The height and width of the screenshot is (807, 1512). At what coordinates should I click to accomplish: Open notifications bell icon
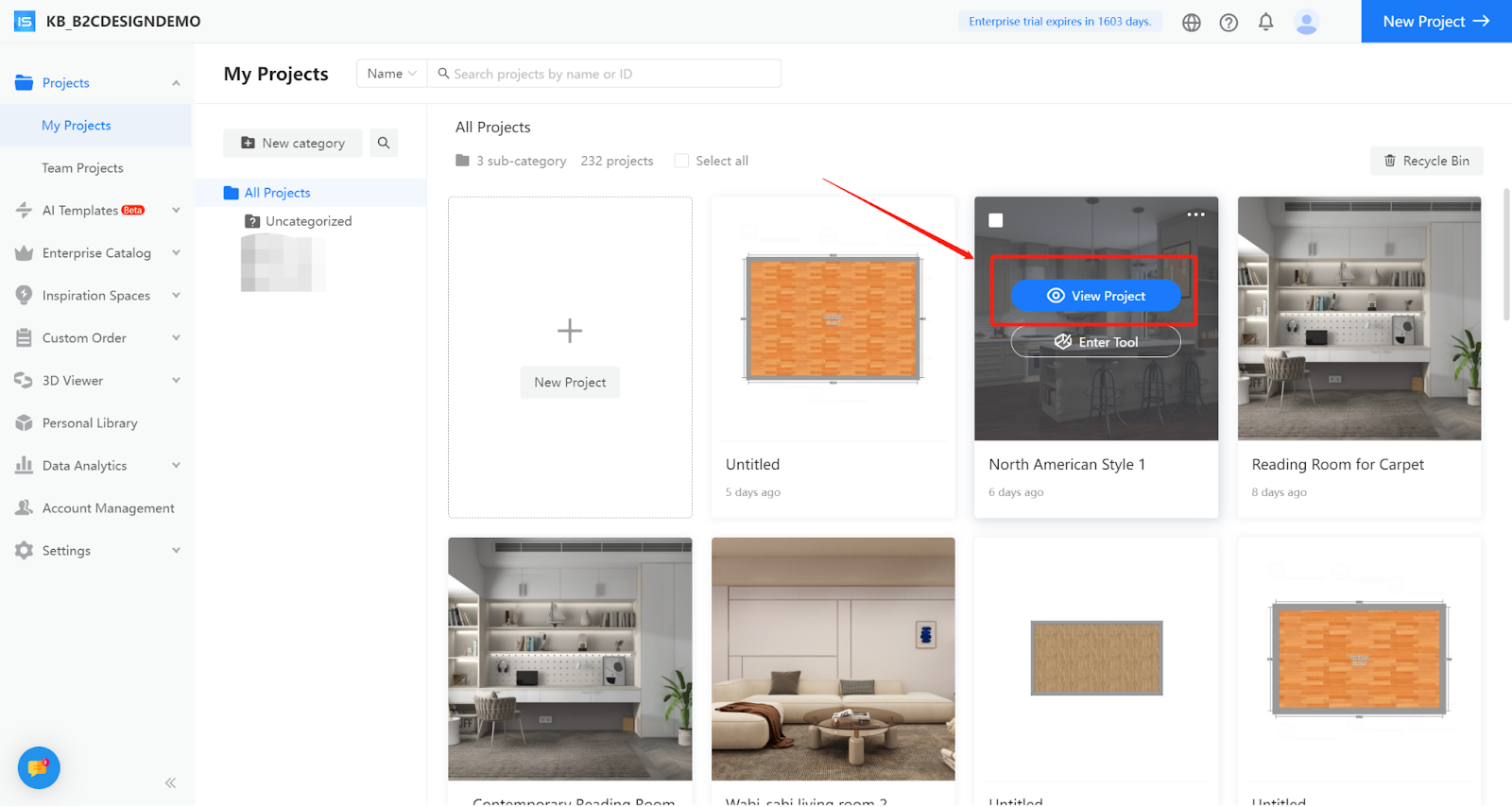(1265, 22)
